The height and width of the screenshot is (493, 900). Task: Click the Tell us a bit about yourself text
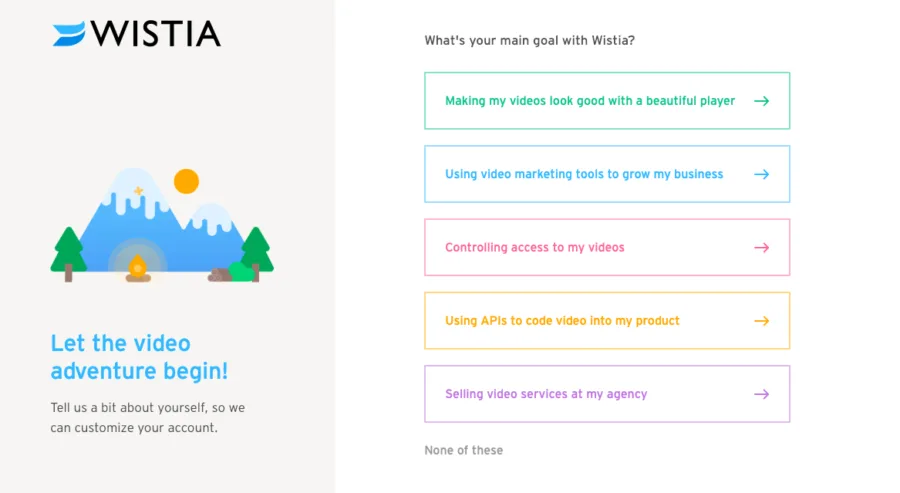(148, 418)
